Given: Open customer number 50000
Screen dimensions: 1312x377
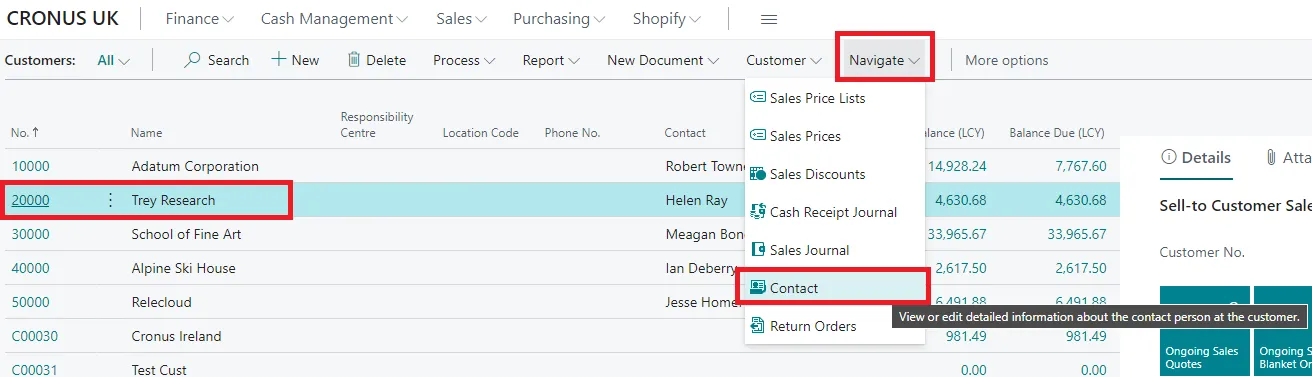Looking at the screenshot, I should pyautogui.click(x=30, y=302).
